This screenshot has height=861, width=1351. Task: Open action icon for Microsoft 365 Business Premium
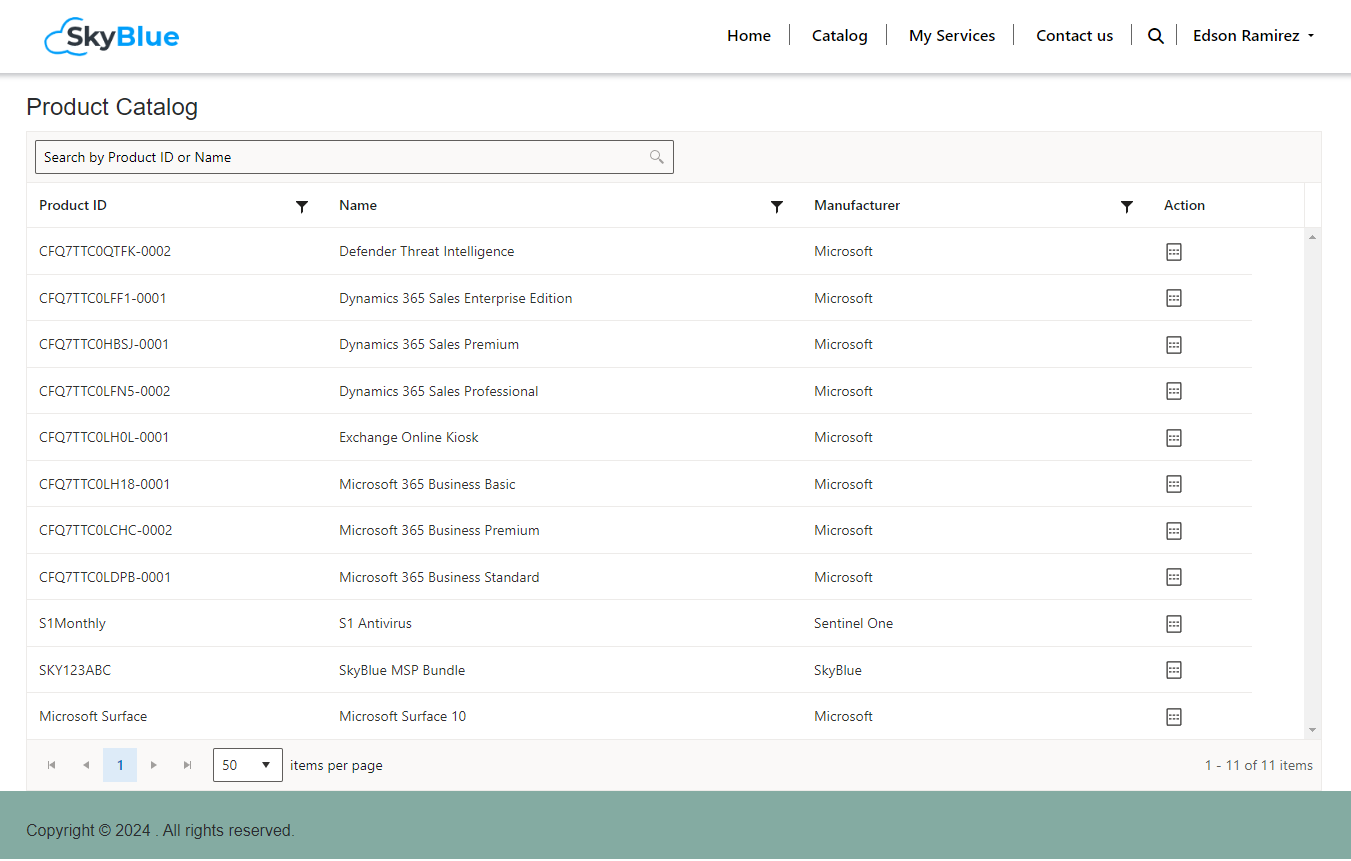point(1174,531)
